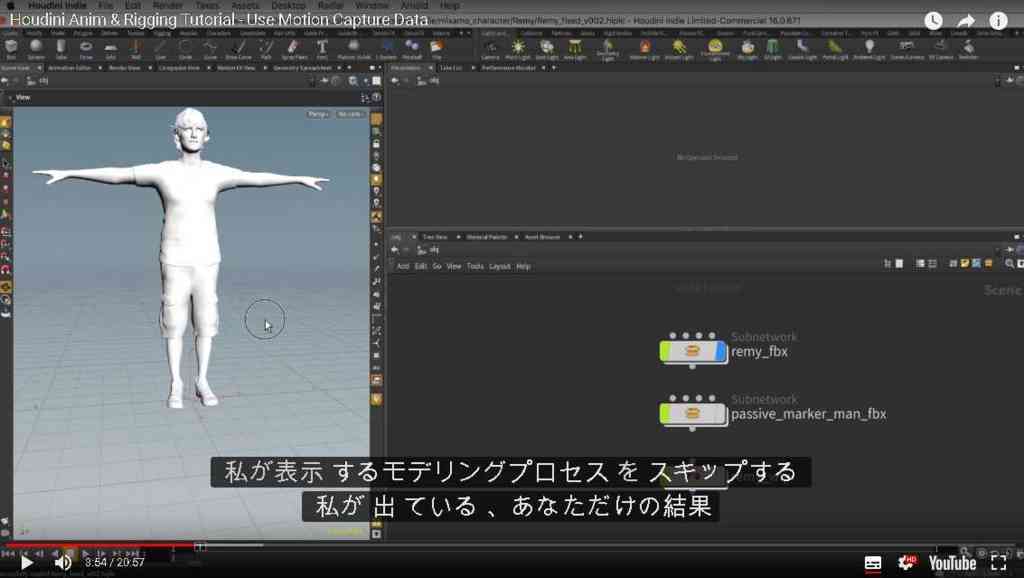Open YouTube video info card
The width and height of the screenshot is (1024, 578).
pyautogui.click(x=999, y=21)
